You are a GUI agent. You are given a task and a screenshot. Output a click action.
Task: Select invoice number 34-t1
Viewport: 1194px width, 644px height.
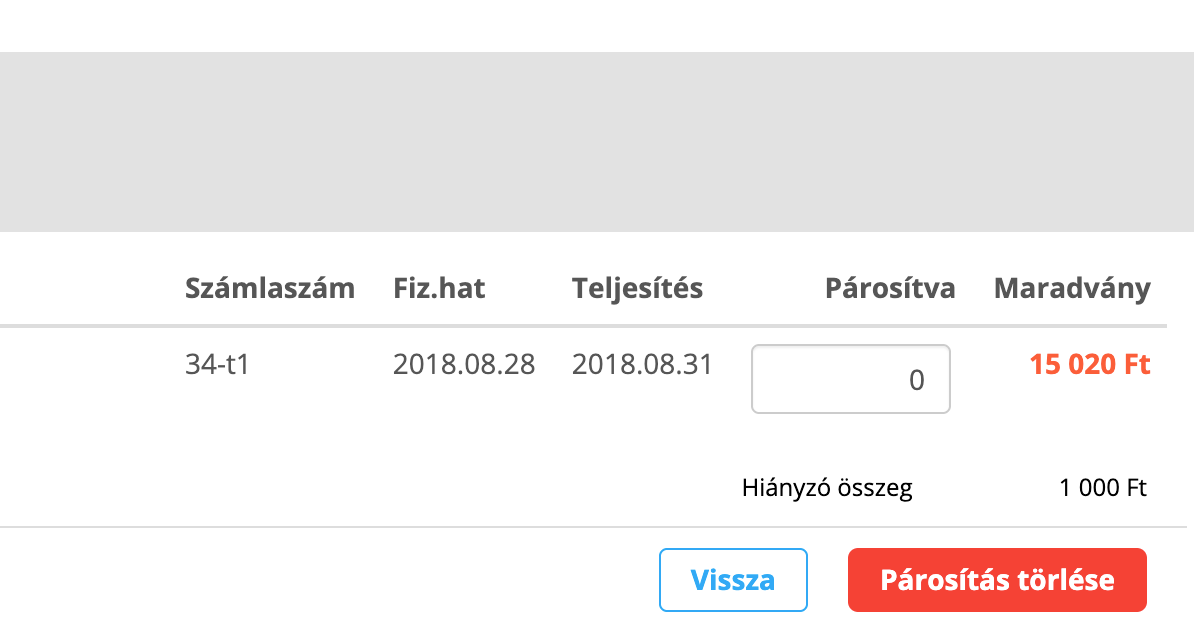coord(217,365)
